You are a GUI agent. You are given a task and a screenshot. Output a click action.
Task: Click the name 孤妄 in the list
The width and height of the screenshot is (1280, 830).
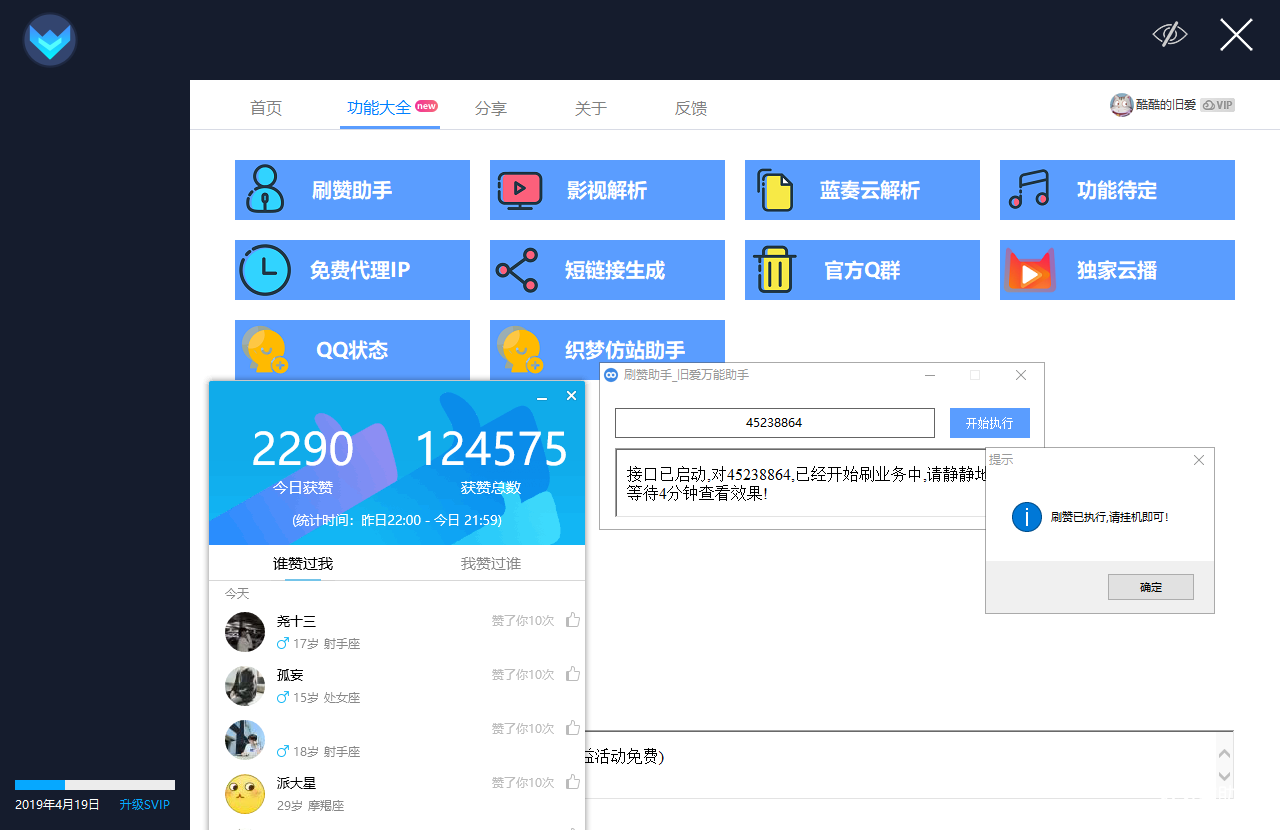coord(290,675)
